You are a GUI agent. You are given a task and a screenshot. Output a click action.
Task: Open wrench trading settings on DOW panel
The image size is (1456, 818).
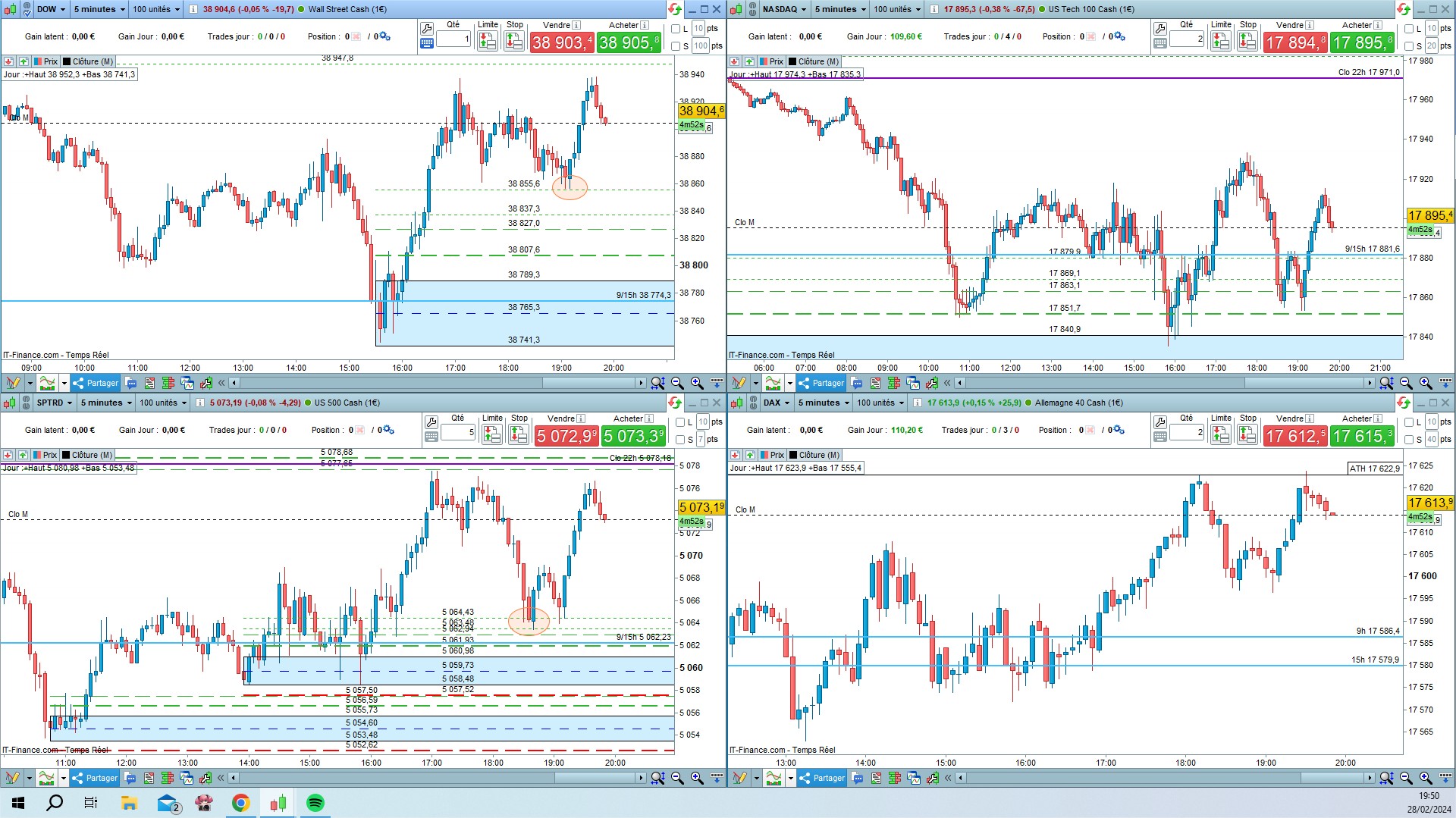coord(427,29)
